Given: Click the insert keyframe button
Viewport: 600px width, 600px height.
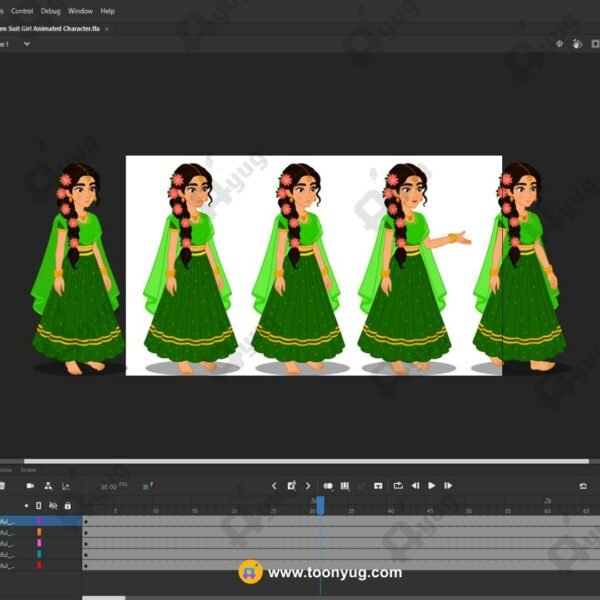Looking at the screenshot, I should coord(291,485).
